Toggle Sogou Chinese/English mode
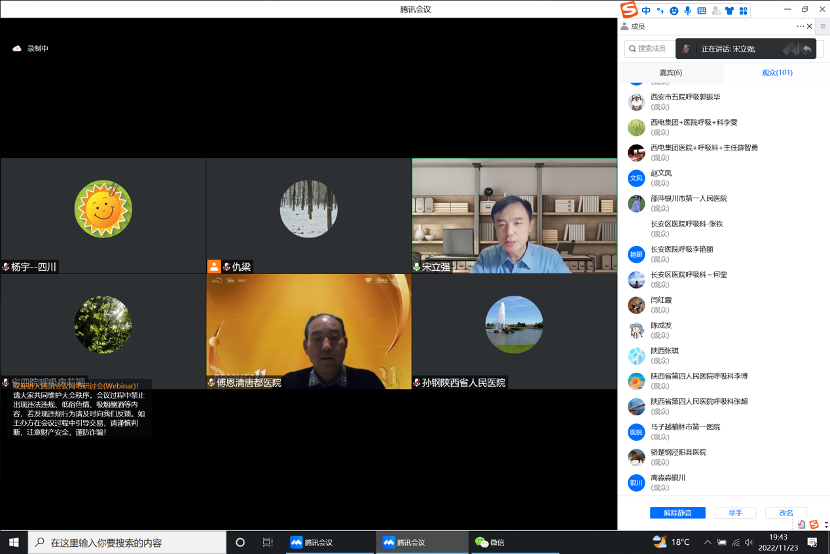Viewport: 830px width, 554px height. click(x=646, y=11)
